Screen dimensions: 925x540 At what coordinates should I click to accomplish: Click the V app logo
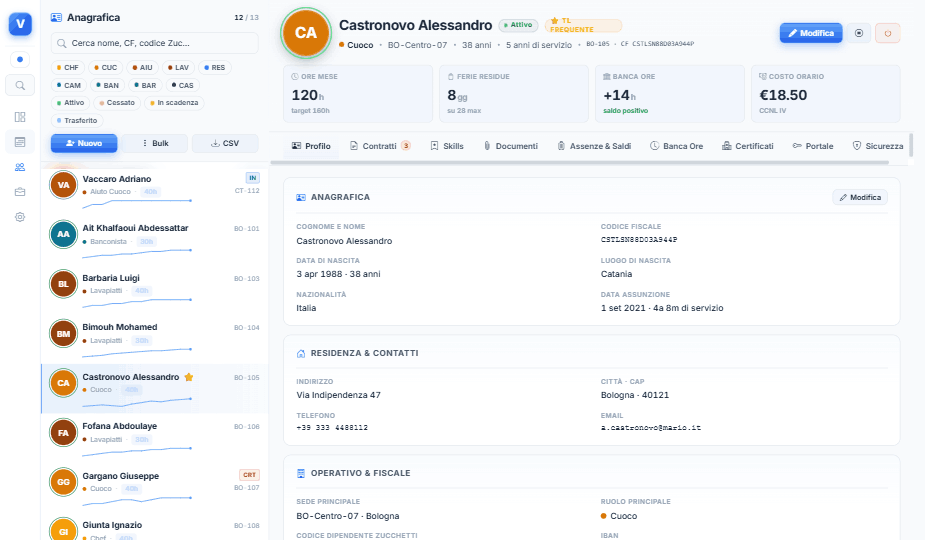click(20, 24)
